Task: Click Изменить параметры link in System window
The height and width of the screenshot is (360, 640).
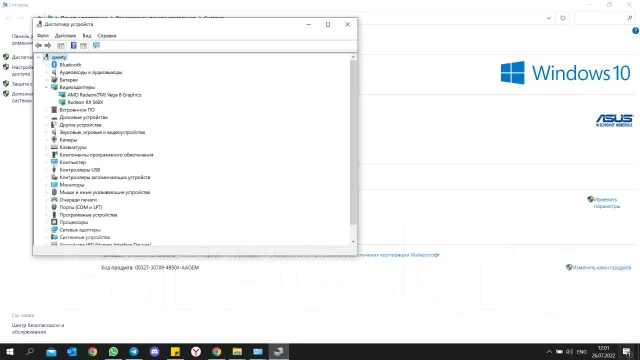Action: (607, 203)
